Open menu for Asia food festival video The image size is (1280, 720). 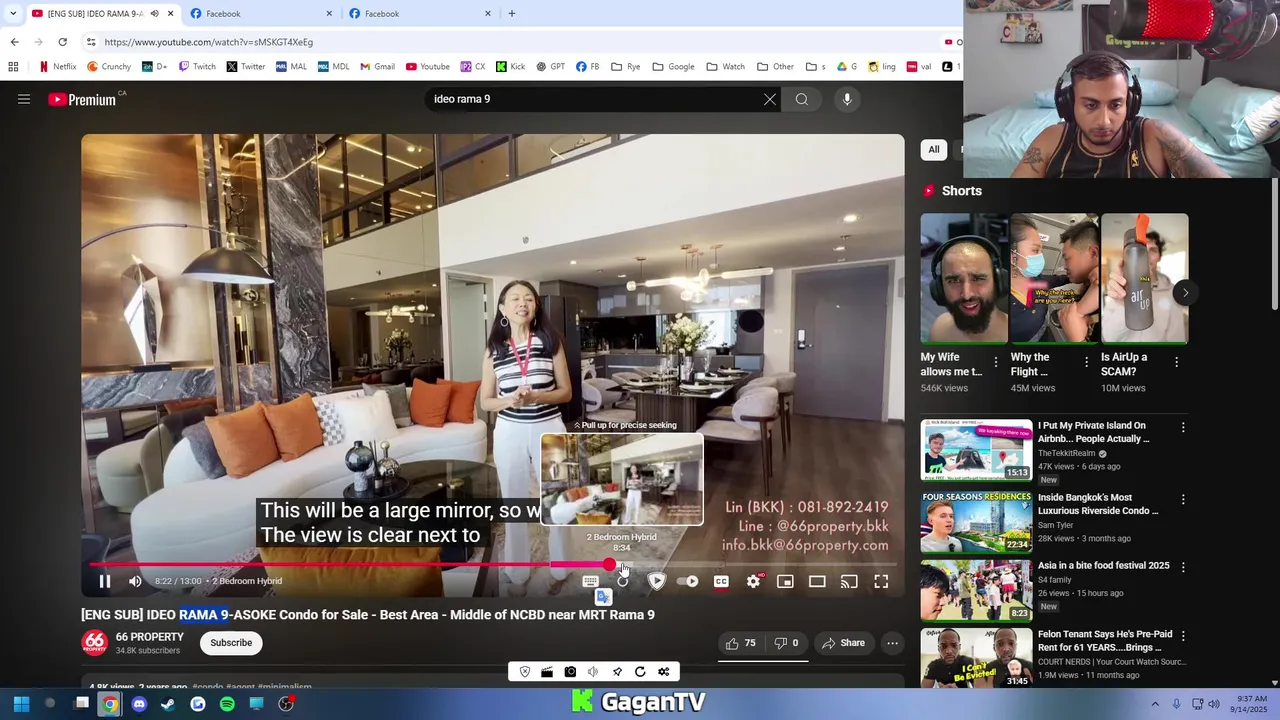[x=1183, y=567]
